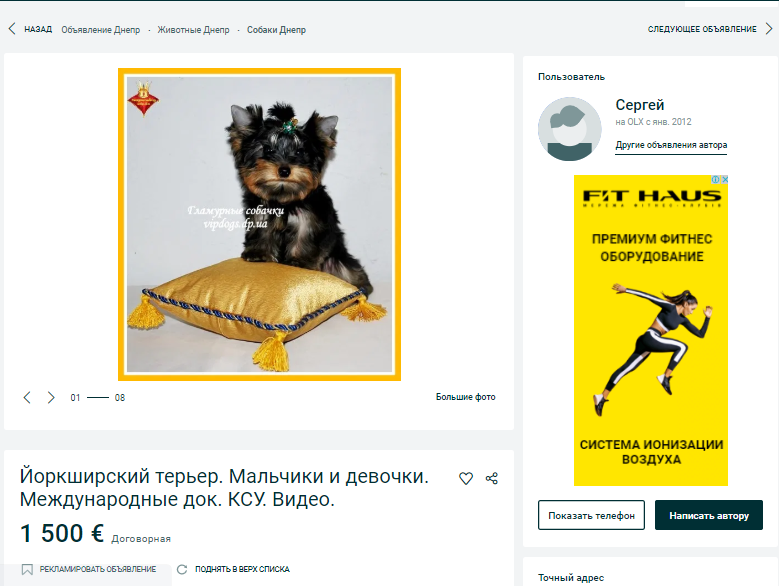Open Сергей's user avatar
779x586 pixels.
pyautogui.click(x=569, y=129)
